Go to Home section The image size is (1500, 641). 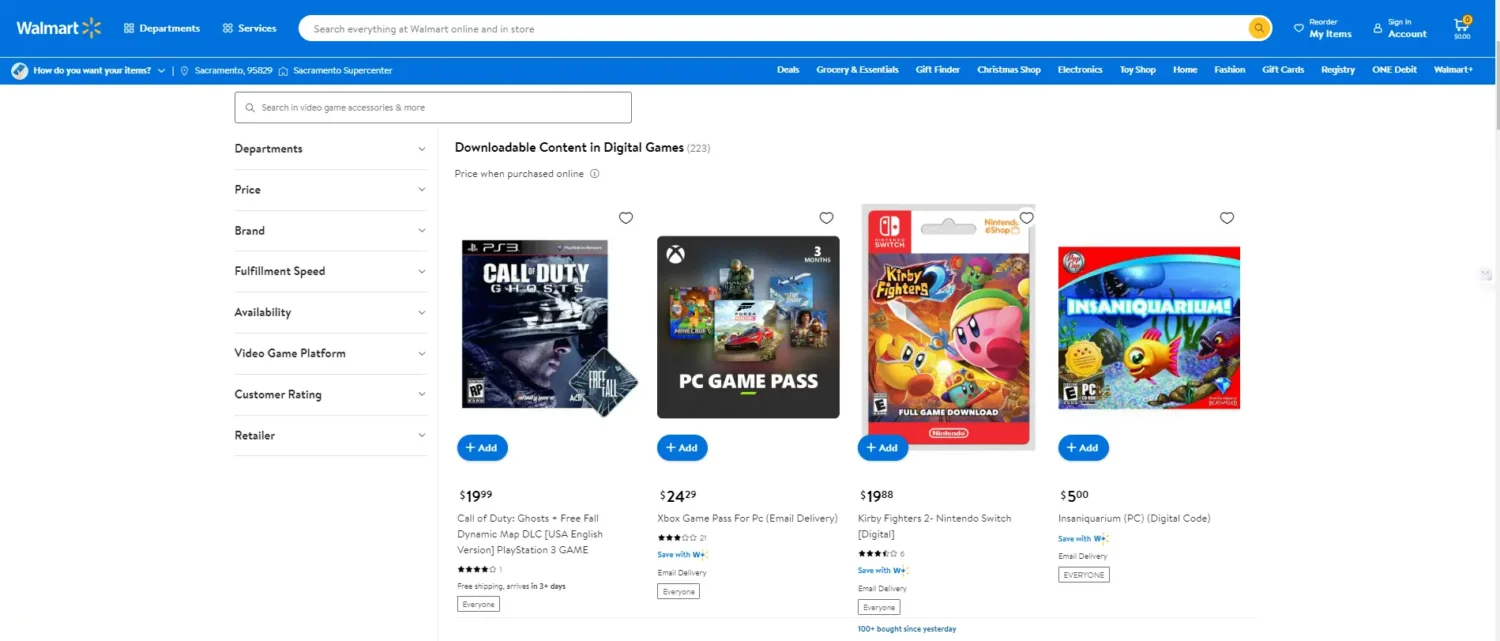(1185, 70)
